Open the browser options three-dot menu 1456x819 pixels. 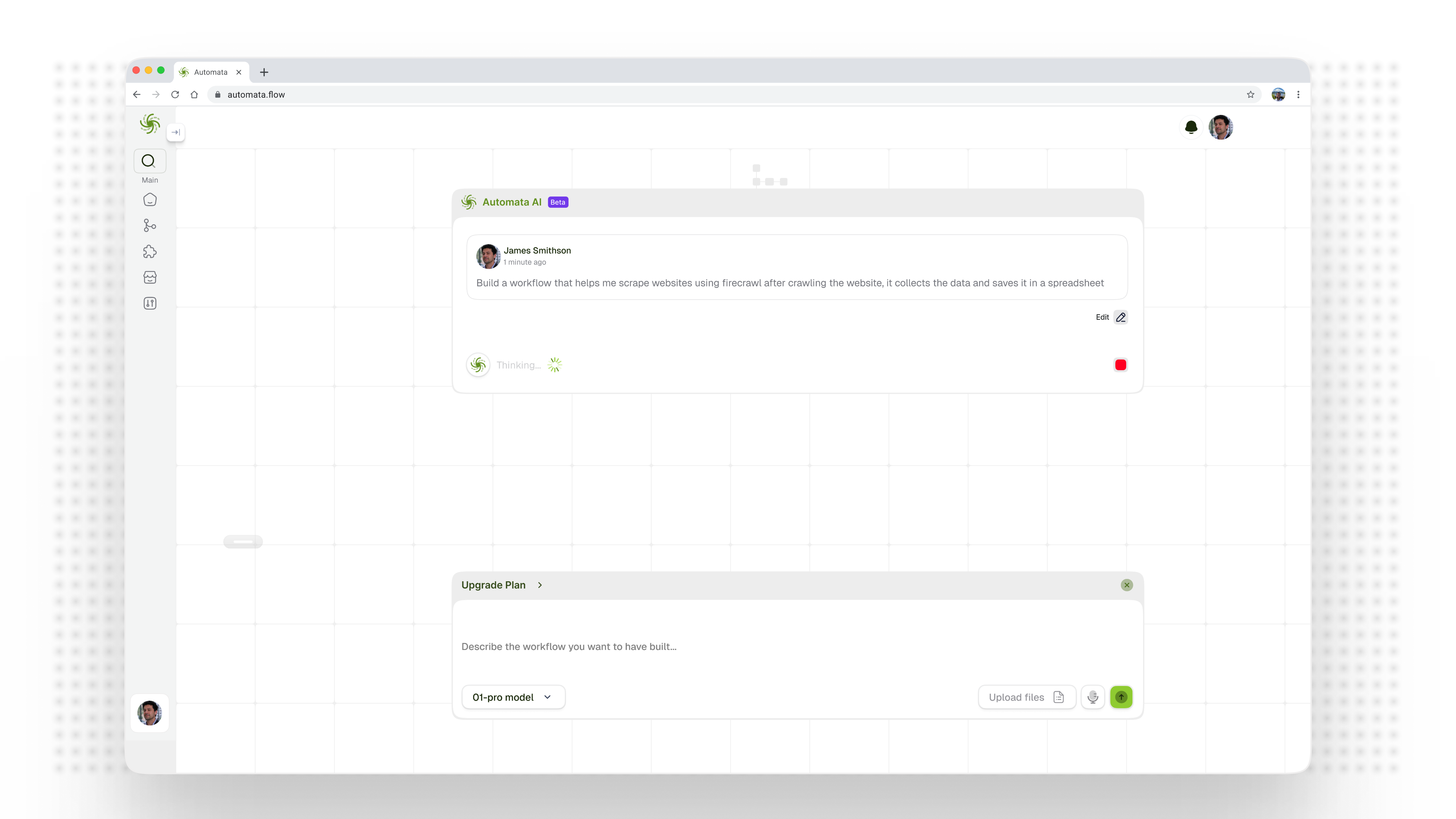[x=1298, y=94]
